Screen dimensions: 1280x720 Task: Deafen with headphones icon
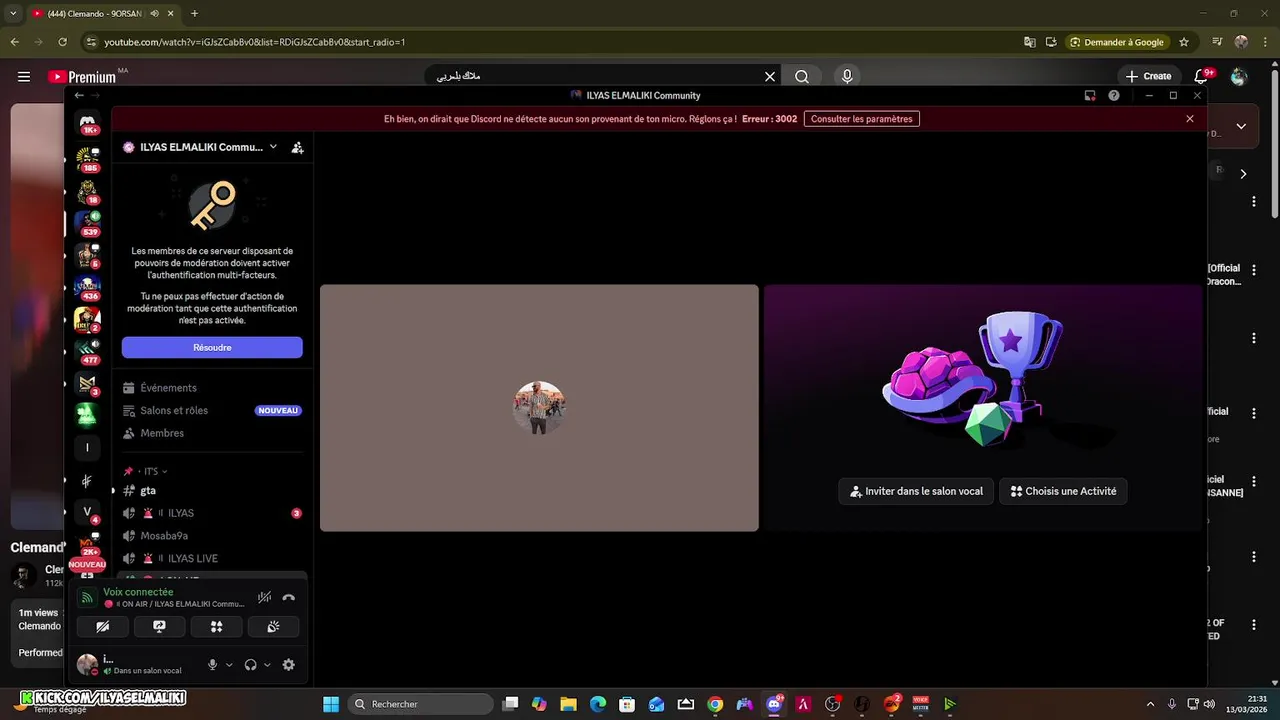pyautogui.click(x=250, y=665)
